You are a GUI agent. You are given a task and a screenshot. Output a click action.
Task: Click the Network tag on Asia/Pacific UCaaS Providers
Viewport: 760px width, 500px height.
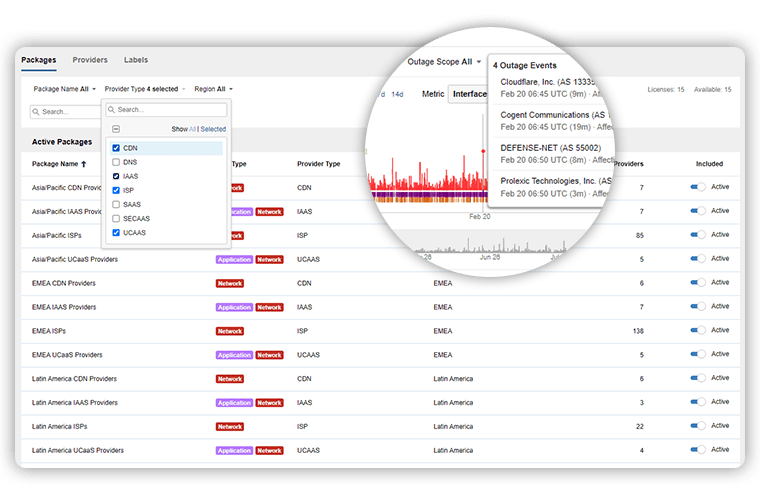(x=269, y=259)
